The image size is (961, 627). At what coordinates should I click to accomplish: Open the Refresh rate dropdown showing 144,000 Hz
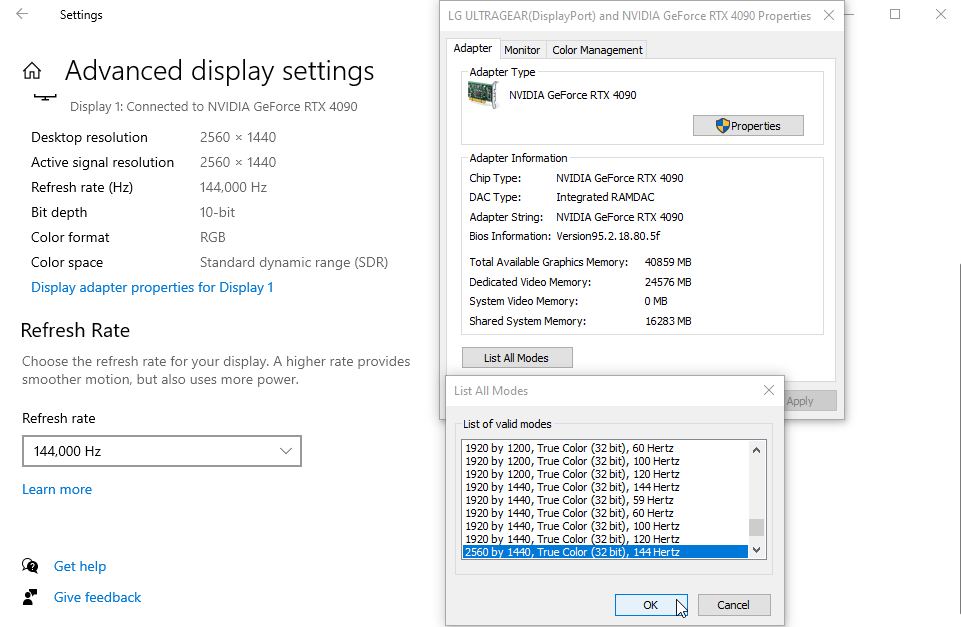coord(162,451)
